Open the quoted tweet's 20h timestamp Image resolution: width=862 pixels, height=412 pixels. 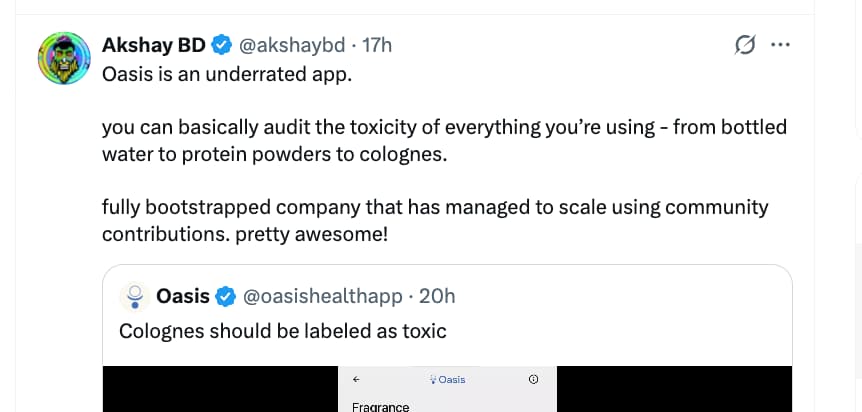click(x=437, y=296)
